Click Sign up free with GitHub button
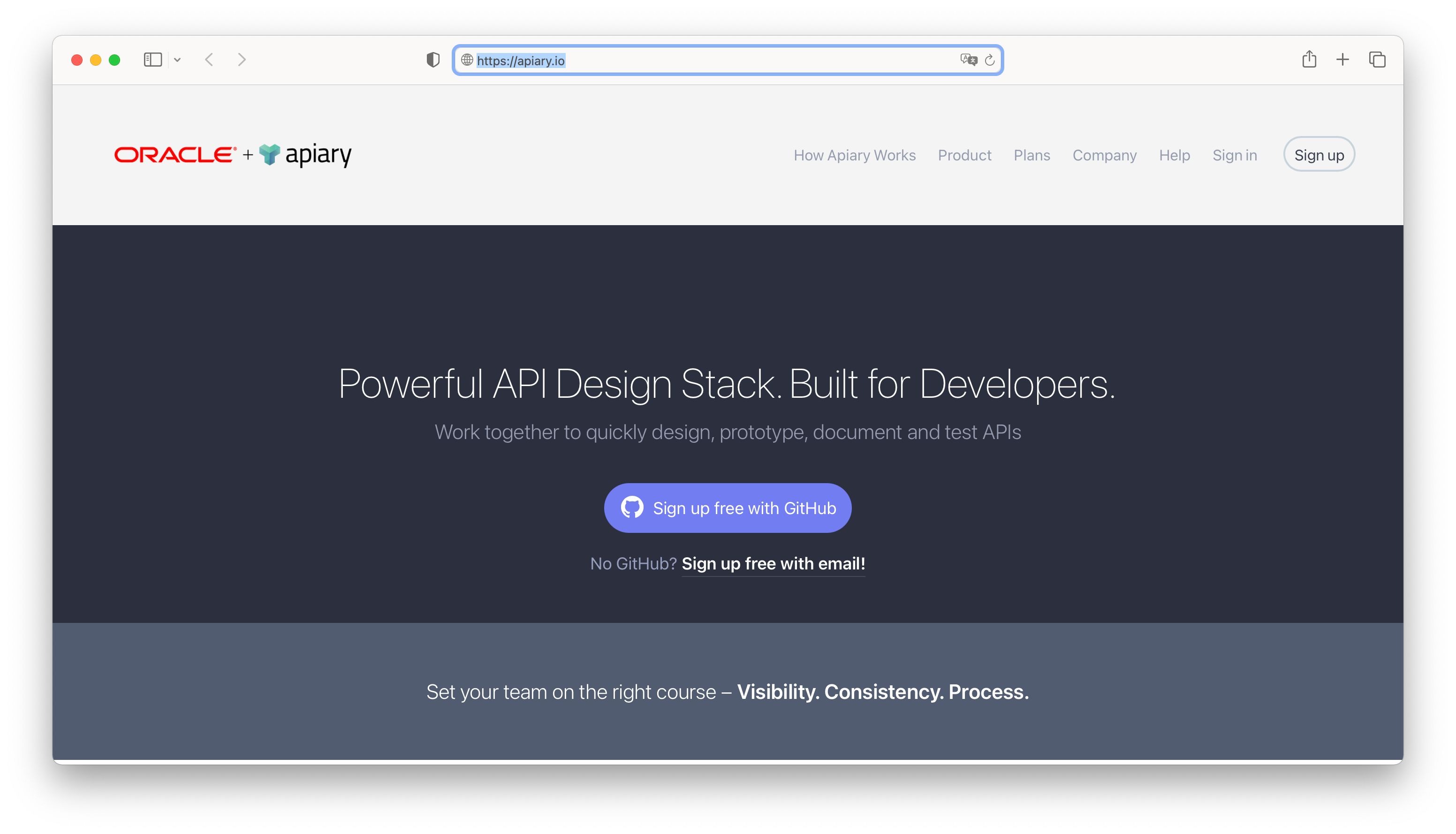Viewport: 1456px width, 834px height. point(728,508)
